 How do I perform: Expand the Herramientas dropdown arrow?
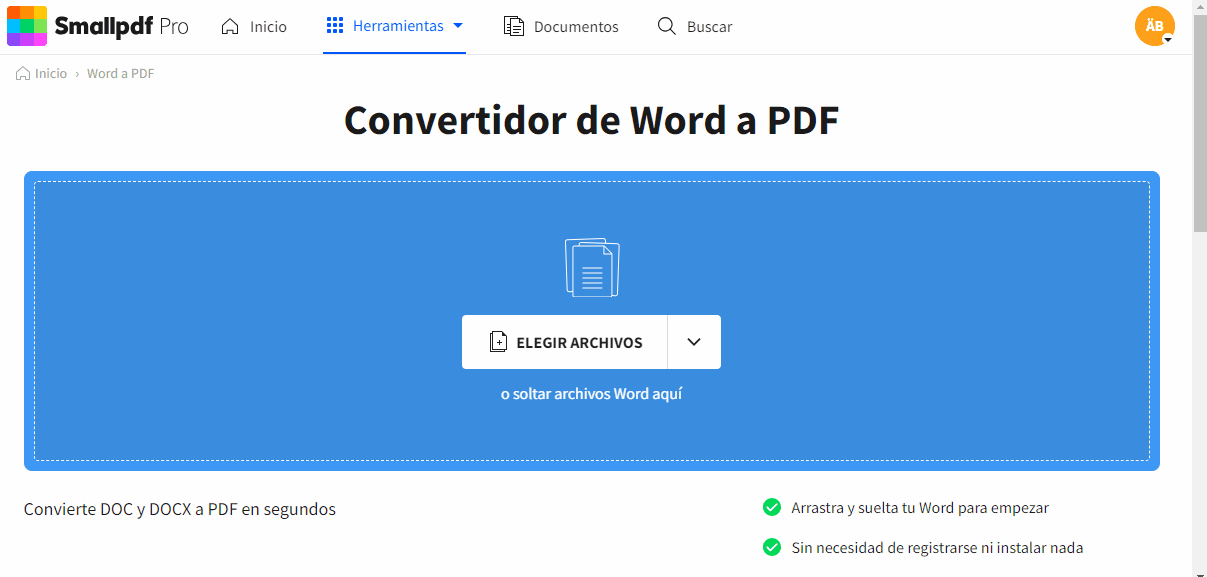(x=458, y=26)
